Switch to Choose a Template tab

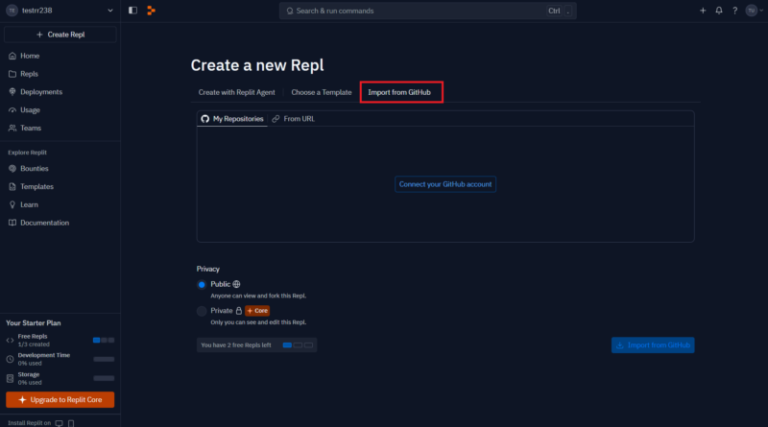pos(321,92)
